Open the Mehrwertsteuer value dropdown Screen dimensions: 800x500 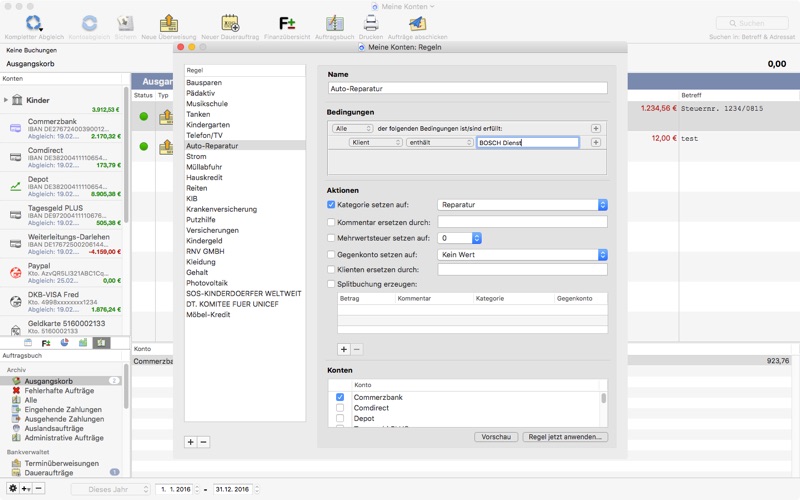pos(460,238)
